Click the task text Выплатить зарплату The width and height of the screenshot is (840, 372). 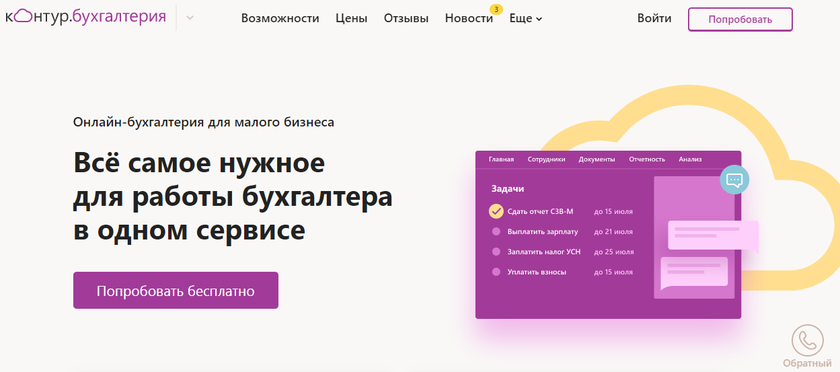[x=543, y=232]
